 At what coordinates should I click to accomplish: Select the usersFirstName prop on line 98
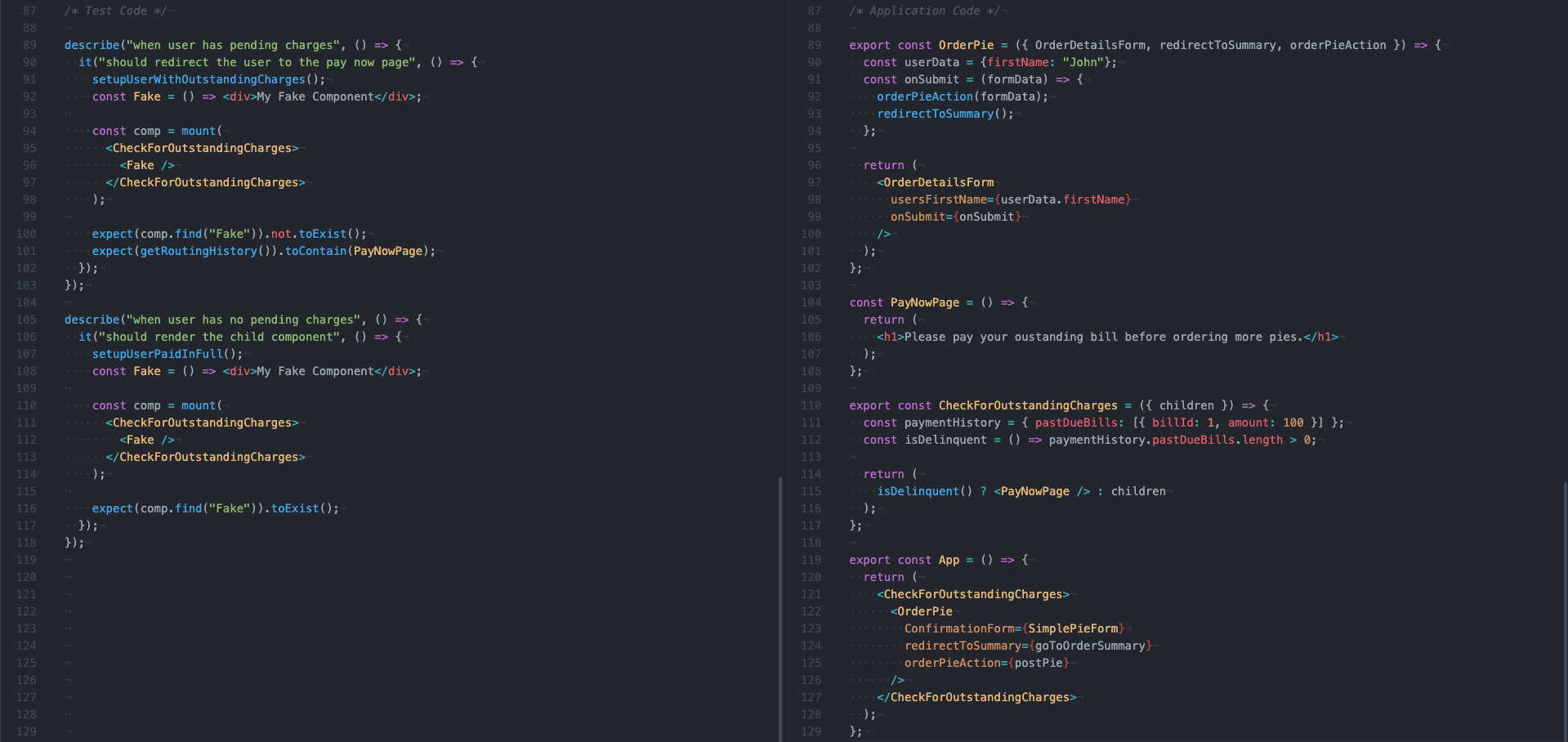[938, 199]
